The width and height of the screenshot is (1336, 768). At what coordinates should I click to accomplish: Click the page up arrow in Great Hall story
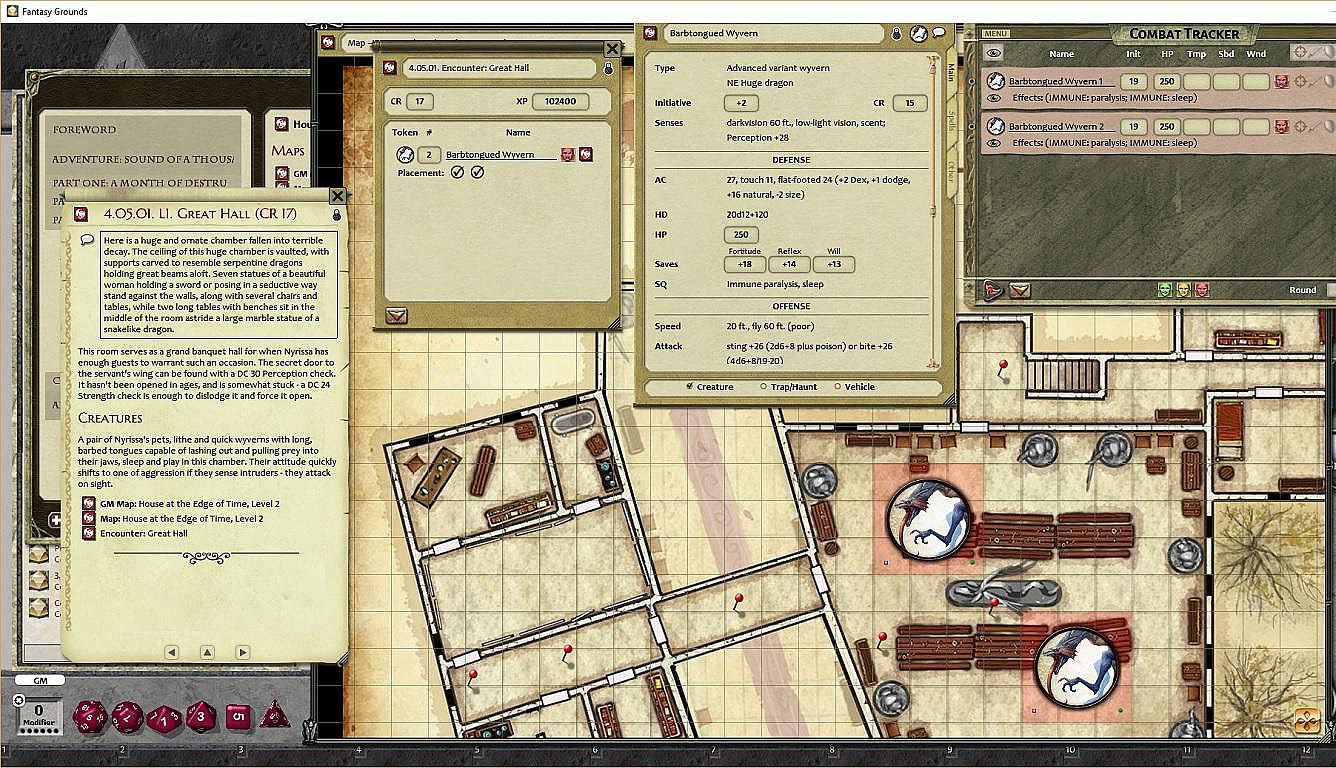click(x=207, y=652)
